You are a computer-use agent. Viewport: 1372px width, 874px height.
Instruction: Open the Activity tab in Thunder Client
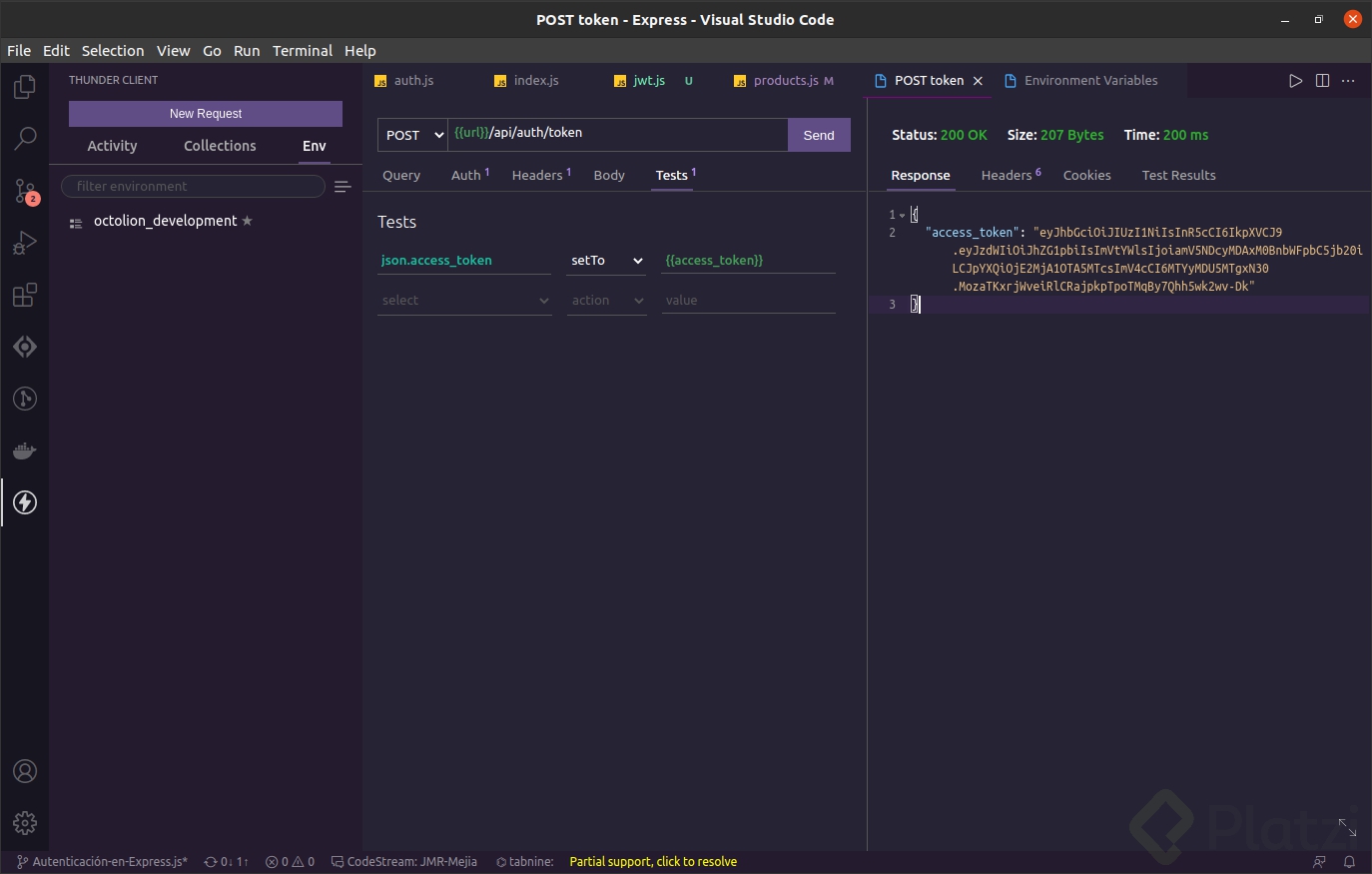coord(112,146)
